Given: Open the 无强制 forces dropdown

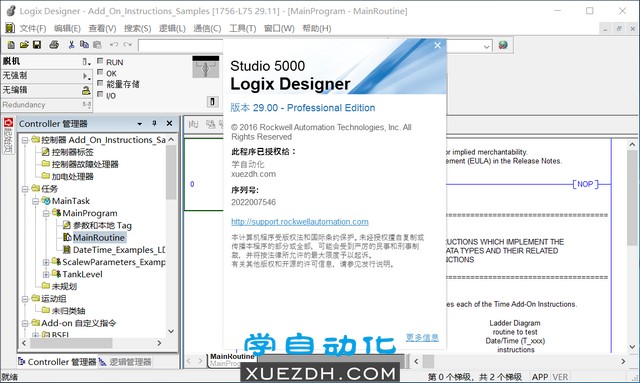Looking at the screenshot, I should (86, 76).
